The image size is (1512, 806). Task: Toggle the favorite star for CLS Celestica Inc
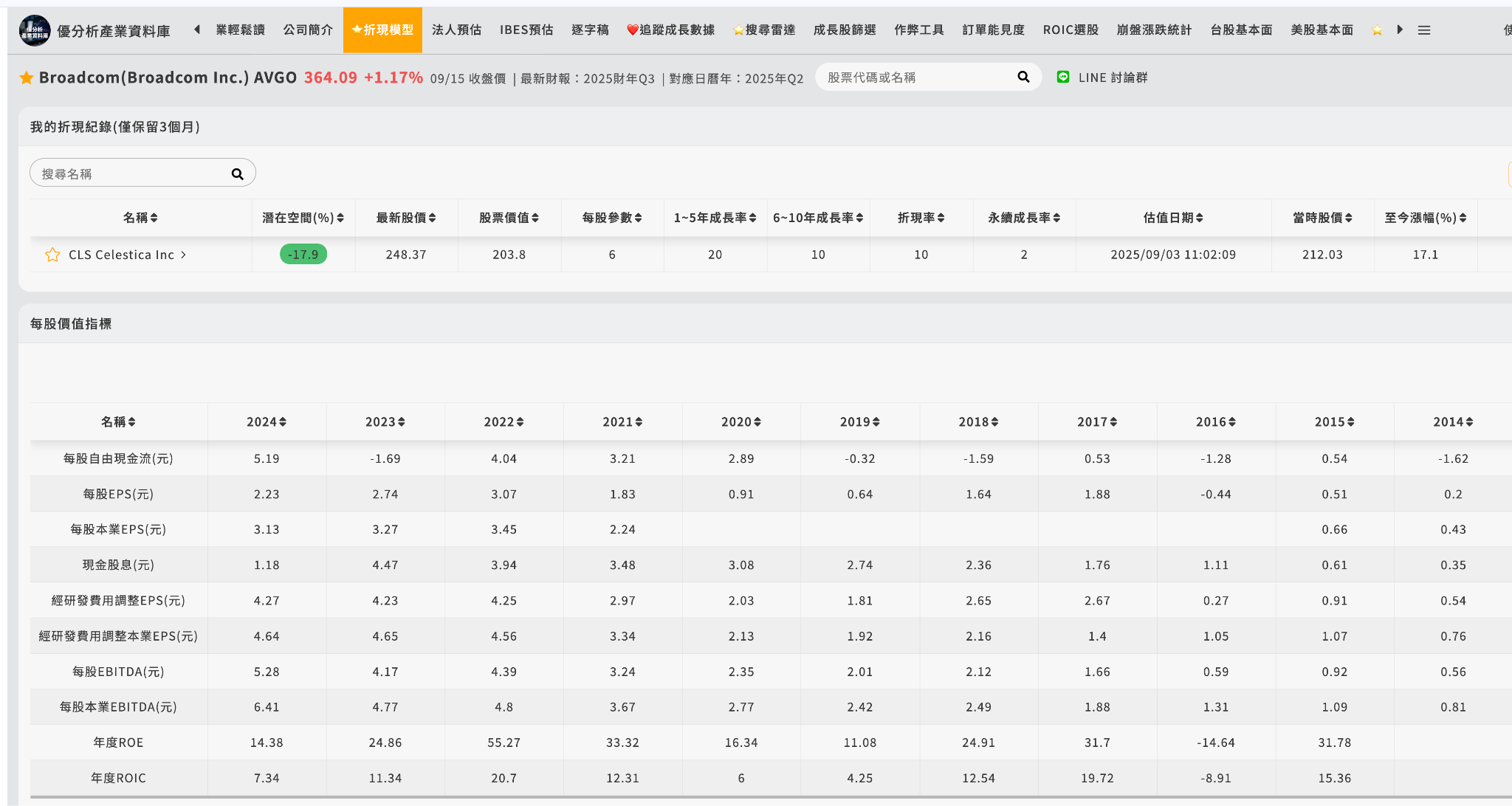(52, 255)
